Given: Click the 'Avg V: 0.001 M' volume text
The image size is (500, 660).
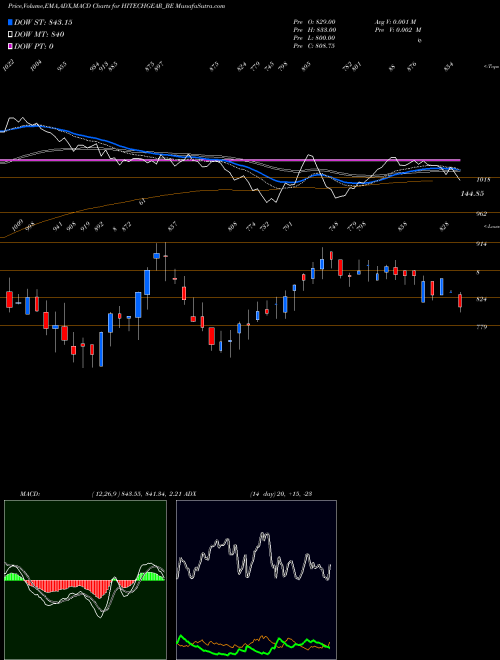Looking at the screenshot, I should tap(395, 21).
